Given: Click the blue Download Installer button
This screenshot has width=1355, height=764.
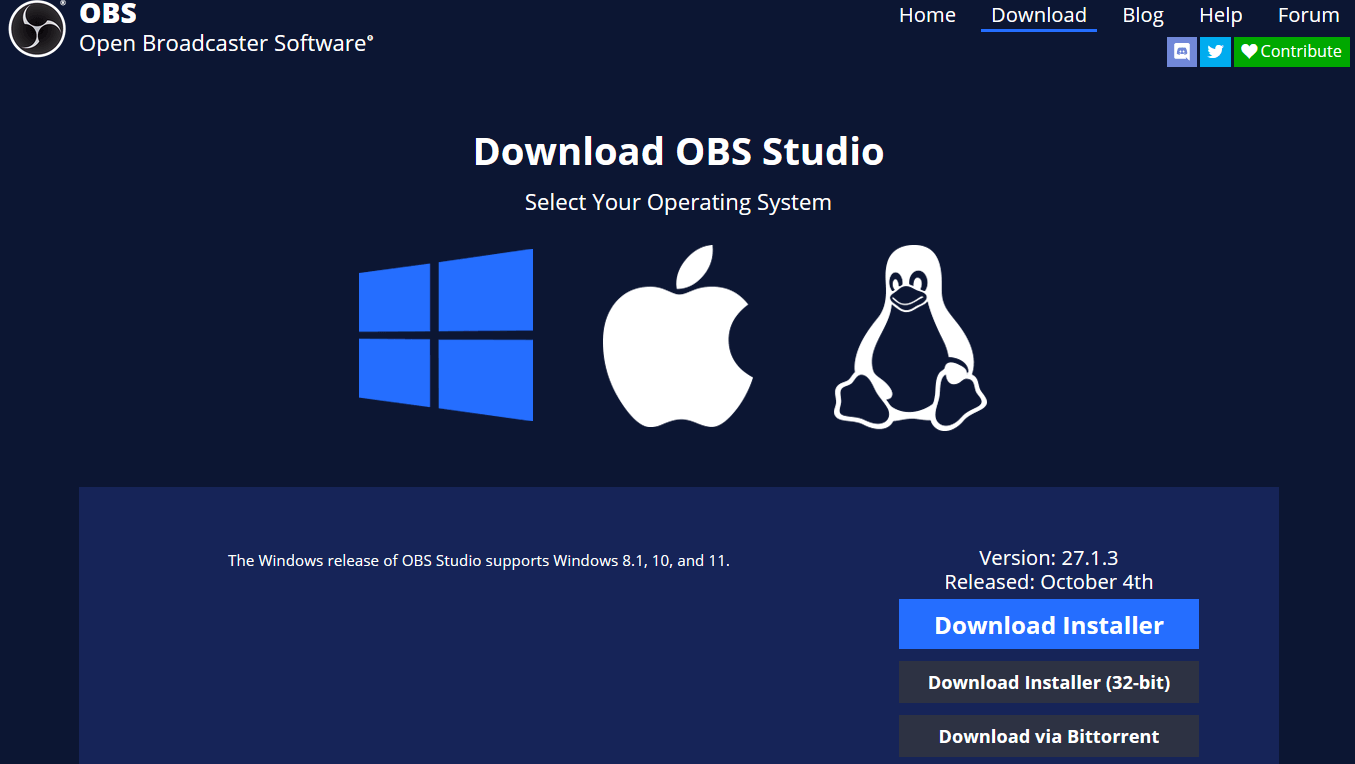Looking at the screenshot, I should (x=1048, y=625).
